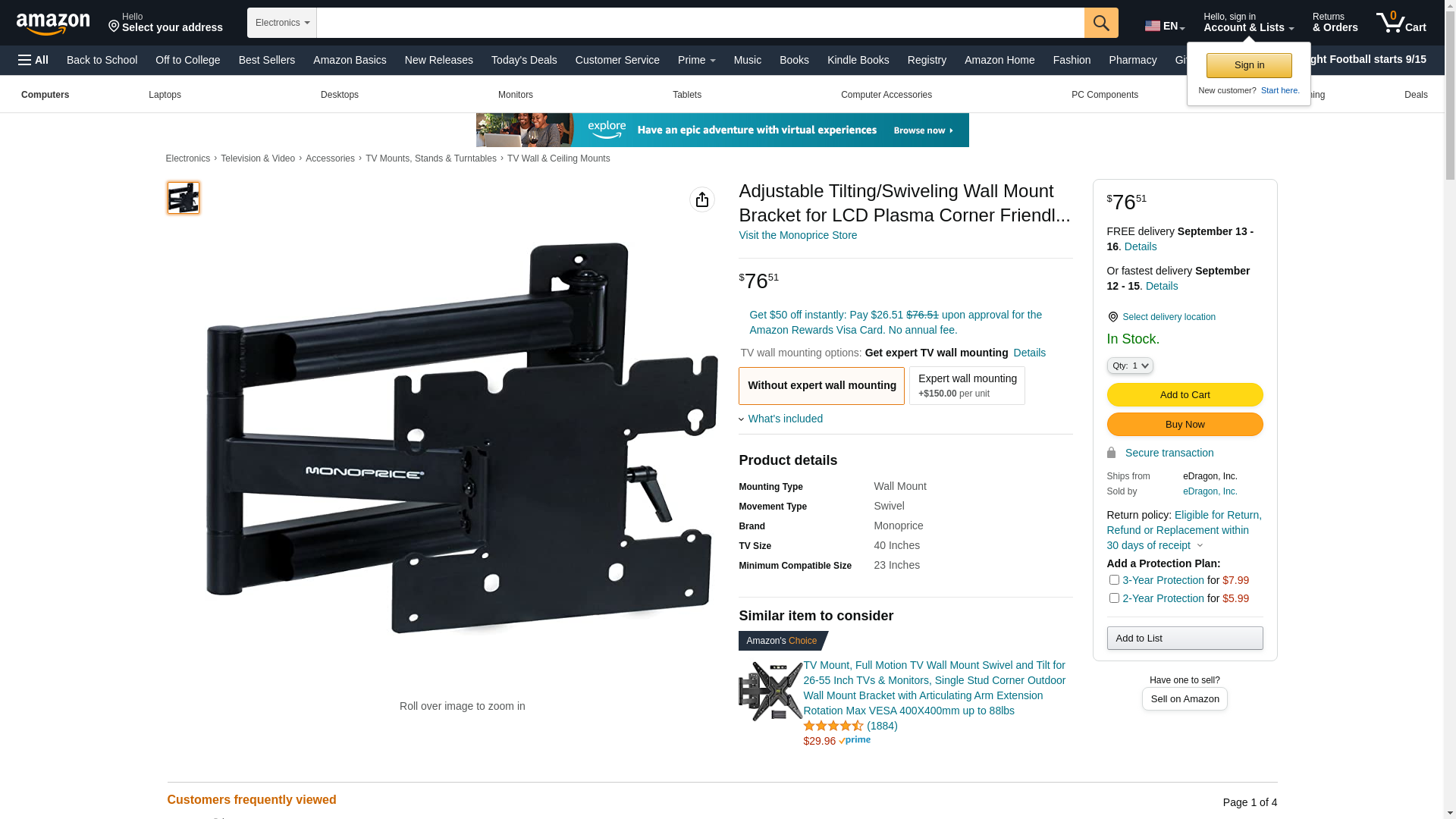This screenshot has width=1456, height=819.
Task: Open the All hamburger menu
Action: [33, 60]
